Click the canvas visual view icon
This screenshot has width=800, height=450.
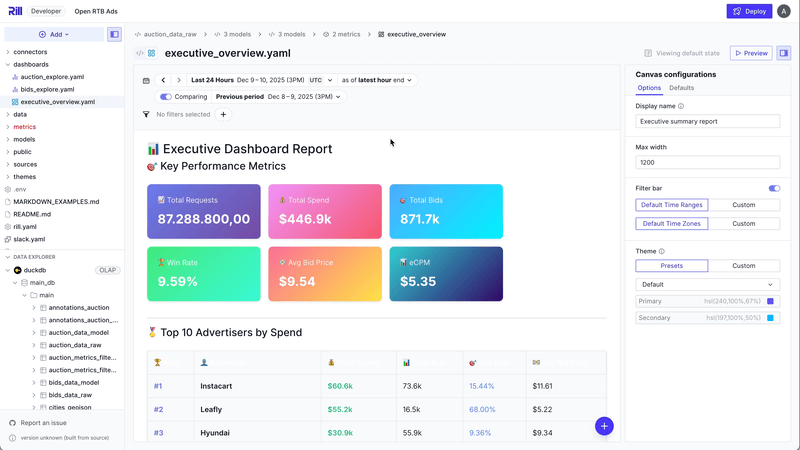[x=151, y=53]
